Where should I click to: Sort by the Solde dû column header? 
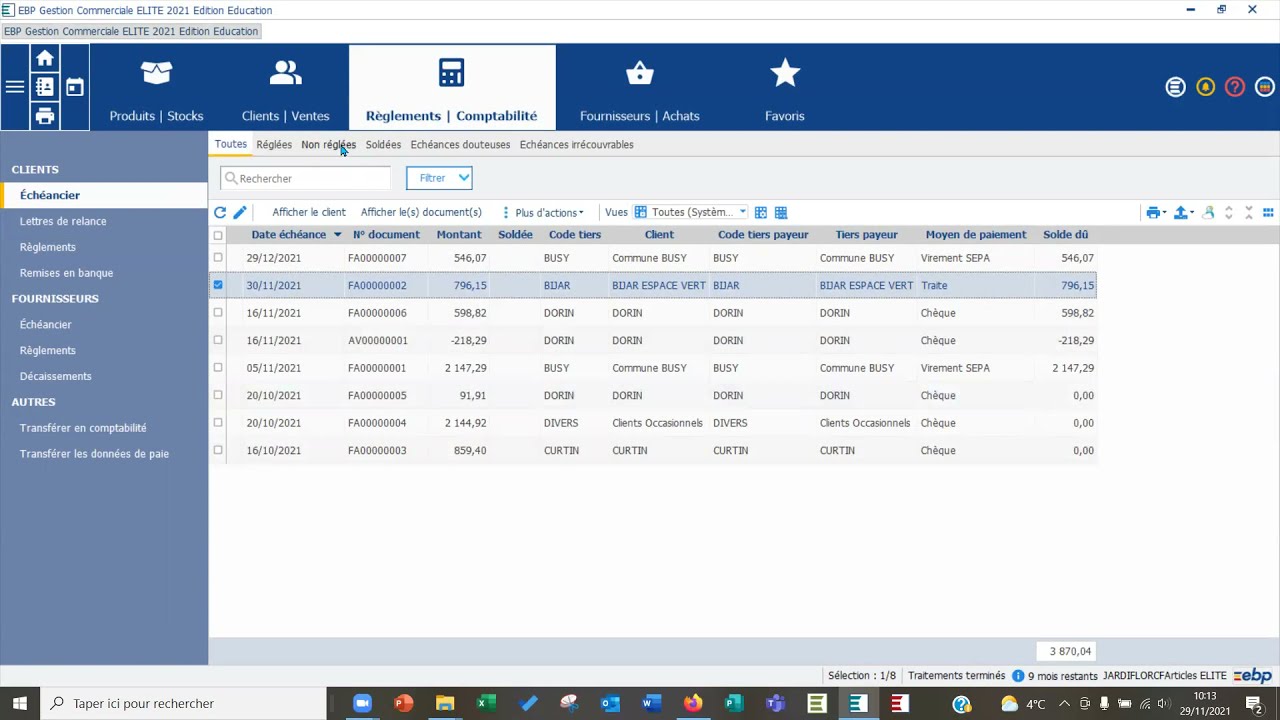tap(1066, 235)
